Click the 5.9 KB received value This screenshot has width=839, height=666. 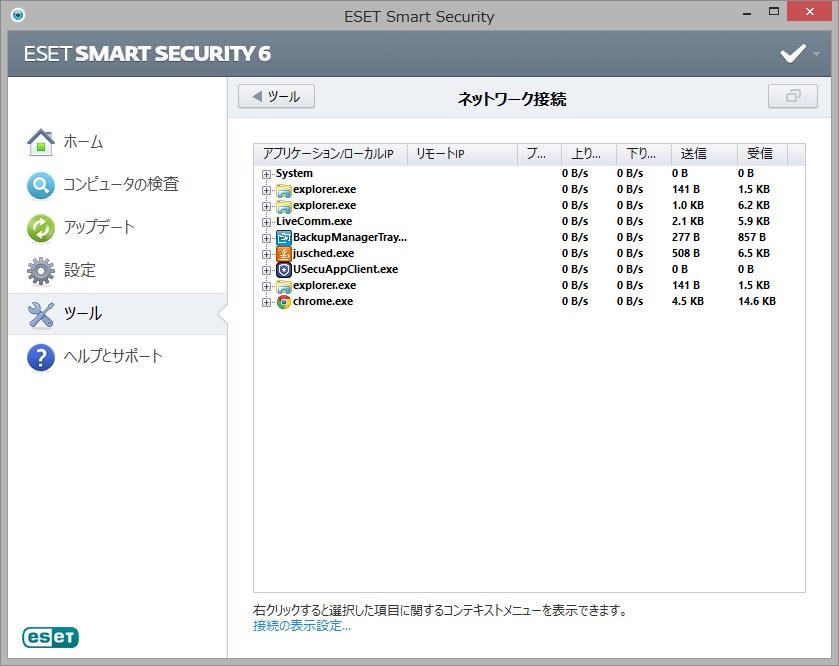click(x=753, y=221)
